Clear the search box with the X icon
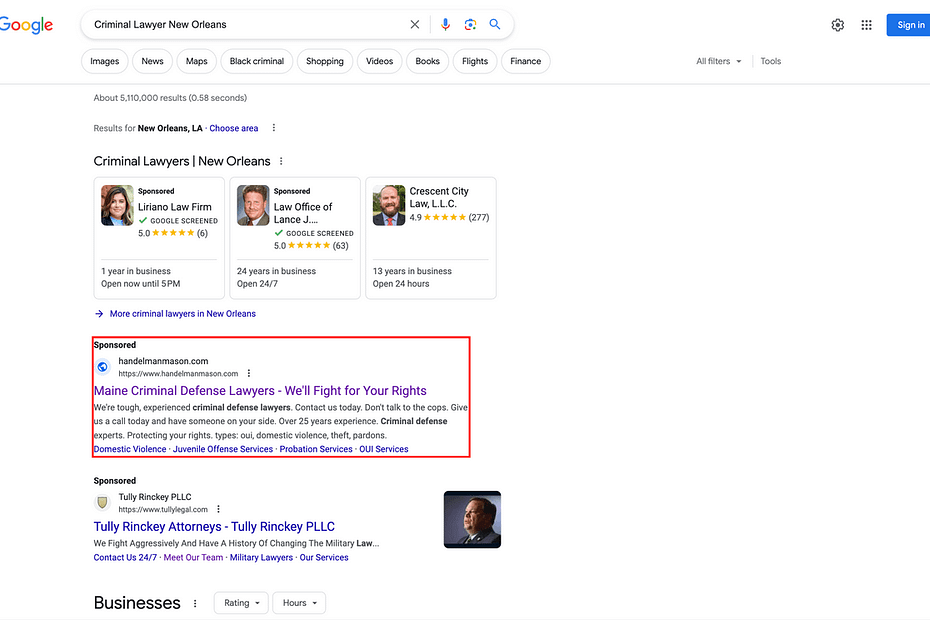 coord(415,24)
